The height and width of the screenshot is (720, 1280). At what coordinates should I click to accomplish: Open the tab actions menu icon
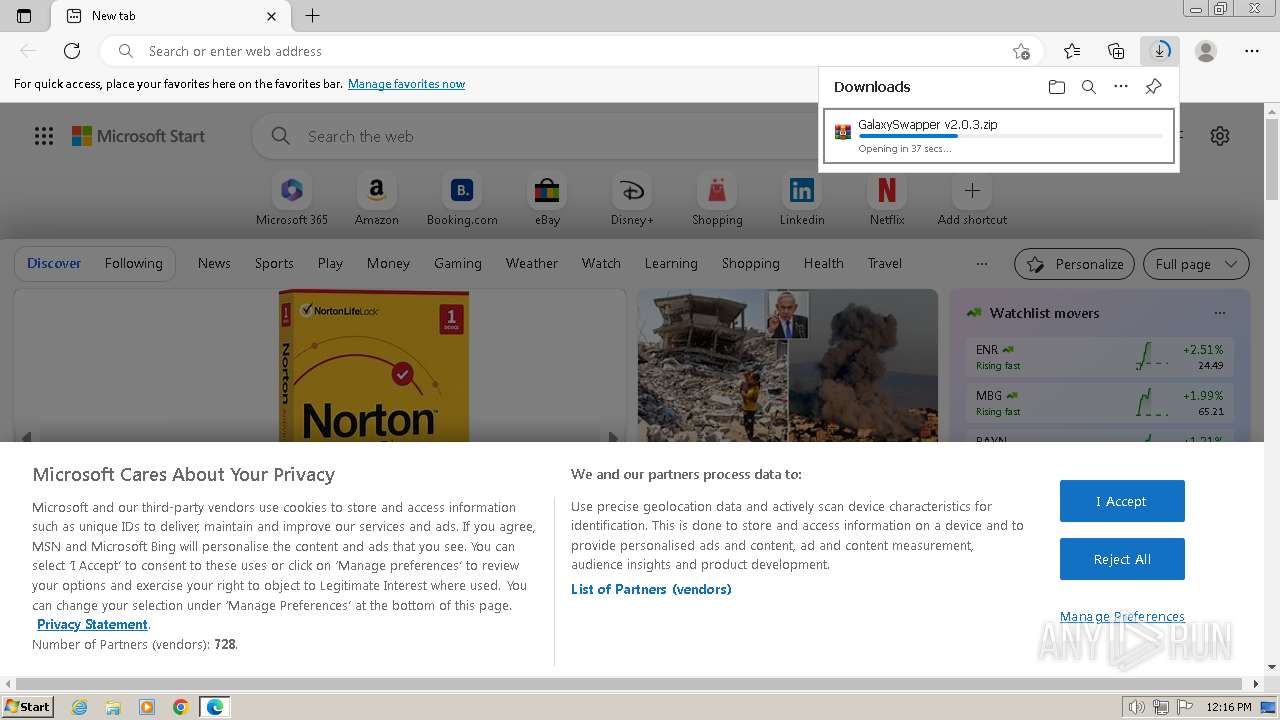click(x=24, y=16)
